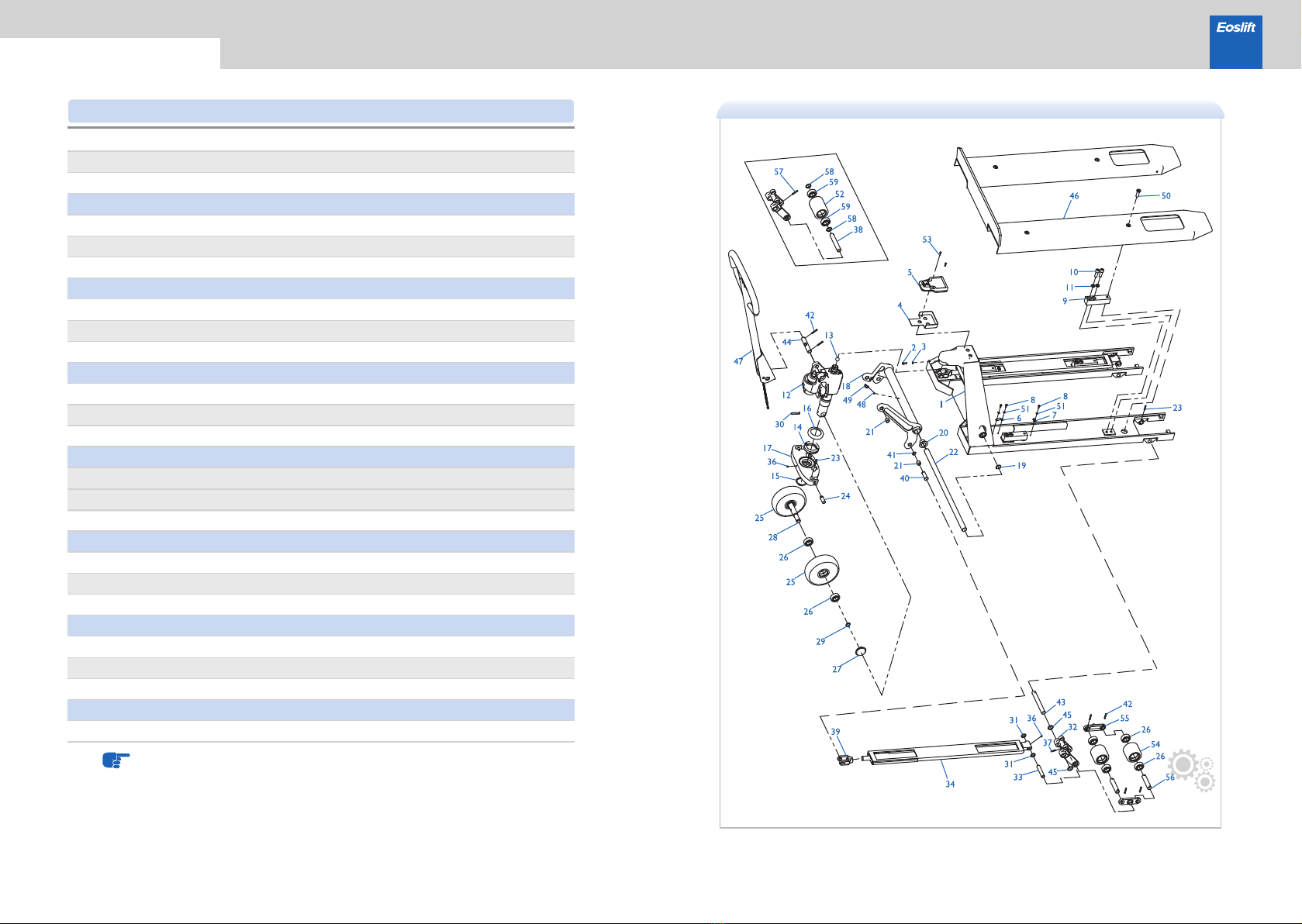The height and width of the screenshot is (924, 1302).
Task: Click part number 54 beside load roller
Action: coord(1155,744)
